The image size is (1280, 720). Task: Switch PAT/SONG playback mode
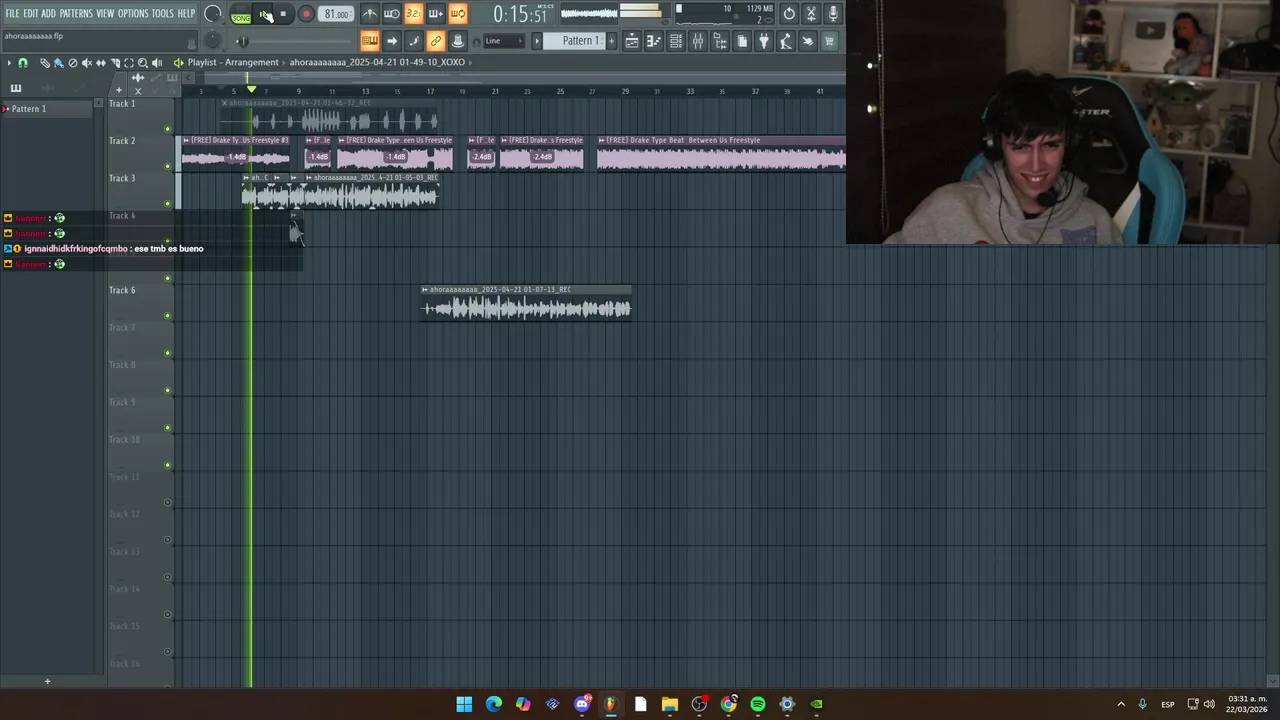(x=241, y=14)
